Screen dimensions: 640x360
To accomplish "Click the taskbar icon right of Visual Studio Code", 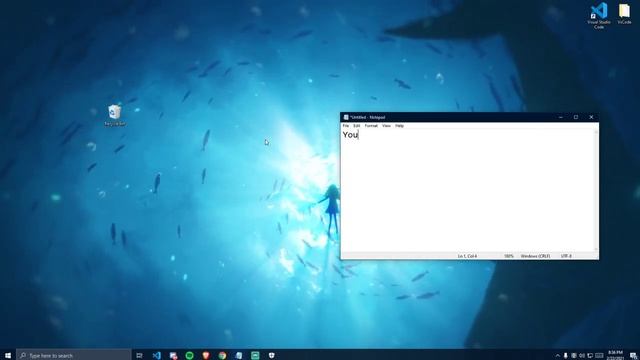I will point(173,356).
